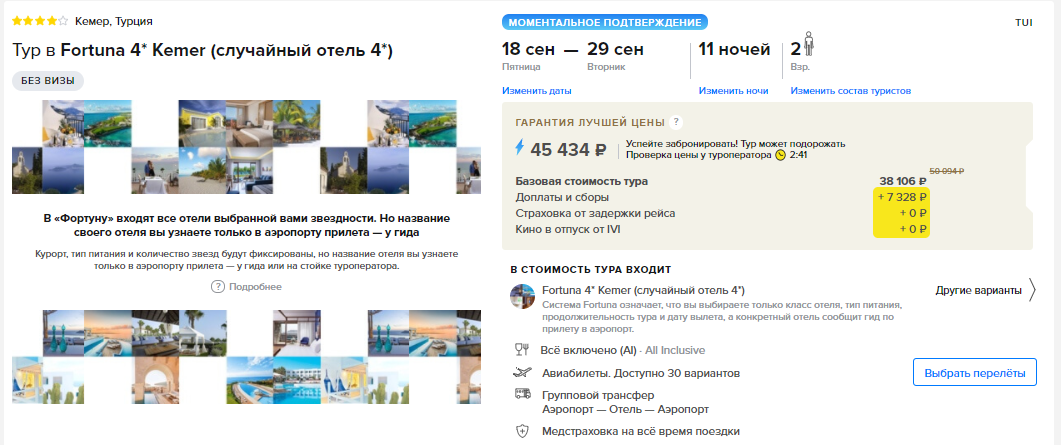Click the TUI tour operator label

pyautogui.click(x=1024, y=22)
